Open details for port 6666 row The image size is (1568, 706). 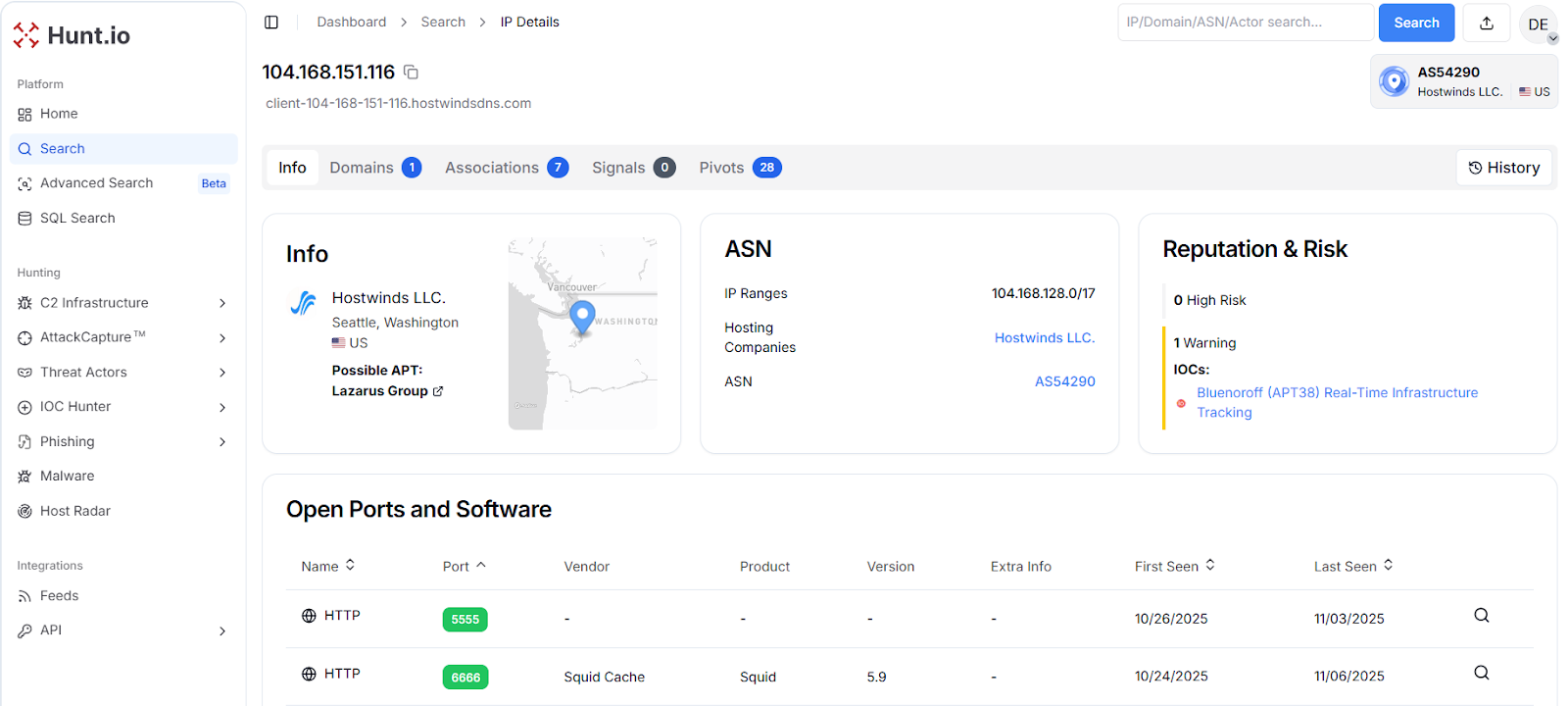(x=1481, y=674)
